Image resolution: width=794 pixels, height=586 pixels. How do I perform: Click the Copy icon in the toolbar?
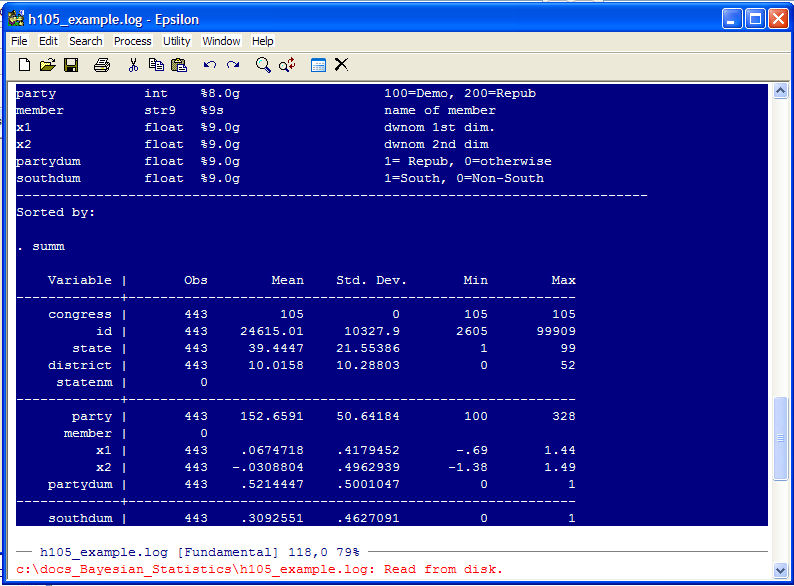point(156,65)
